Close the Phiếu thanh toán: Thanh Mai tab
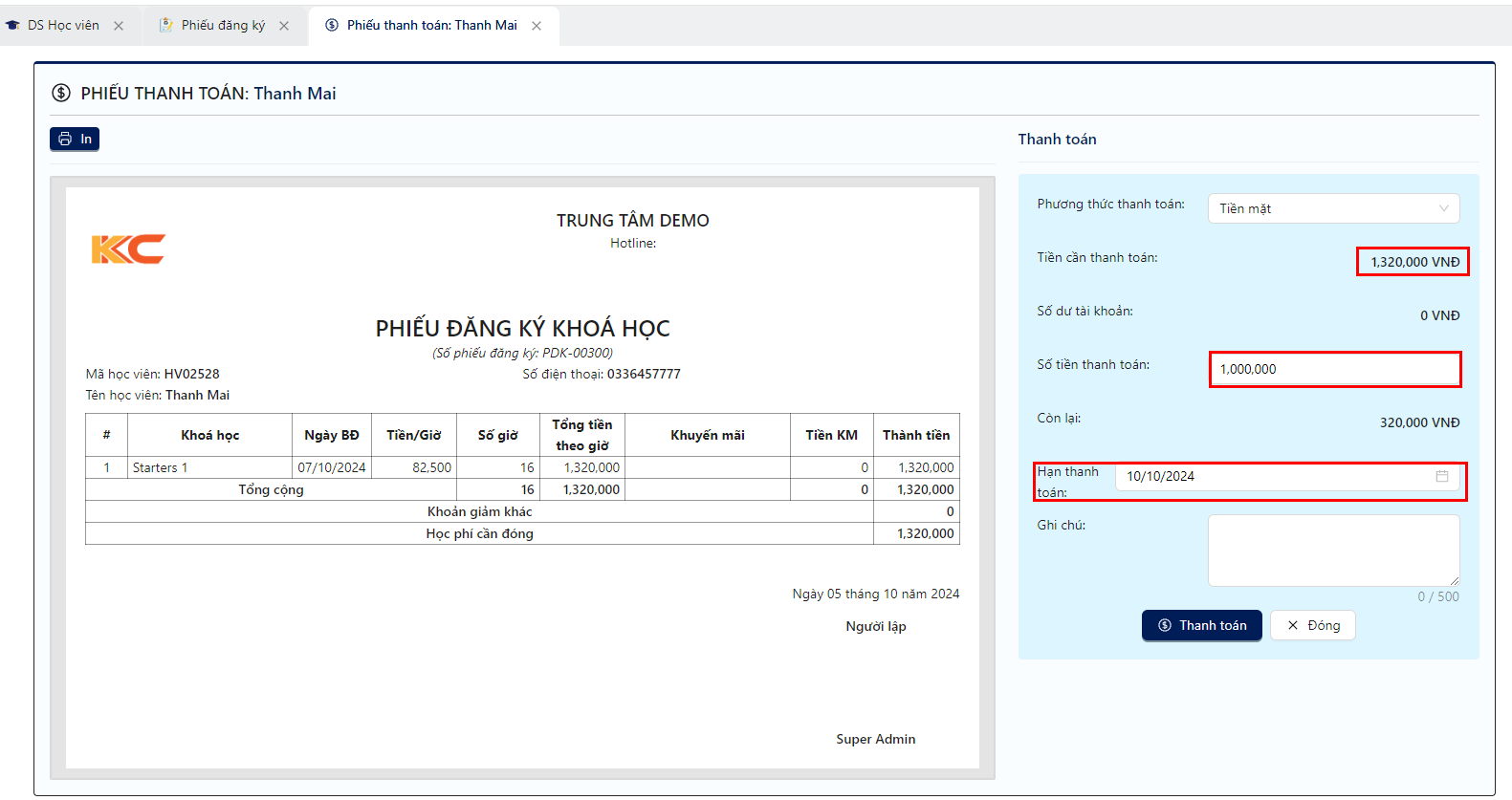The height and width of the screenshot is (800, 1512). [537, 26]
